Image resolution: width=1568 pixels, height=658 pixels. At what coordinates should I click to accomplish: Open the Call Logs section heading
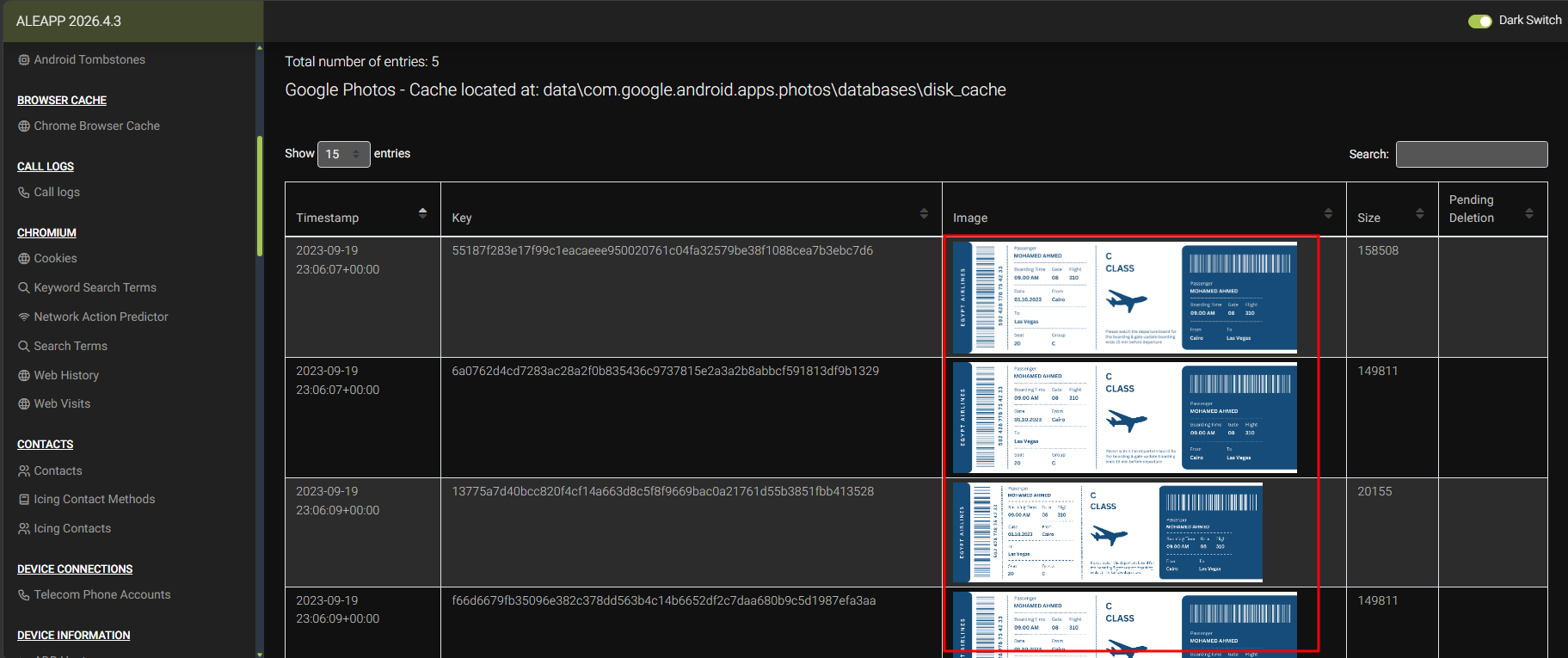pyautogui.click(x=46, y=167)
